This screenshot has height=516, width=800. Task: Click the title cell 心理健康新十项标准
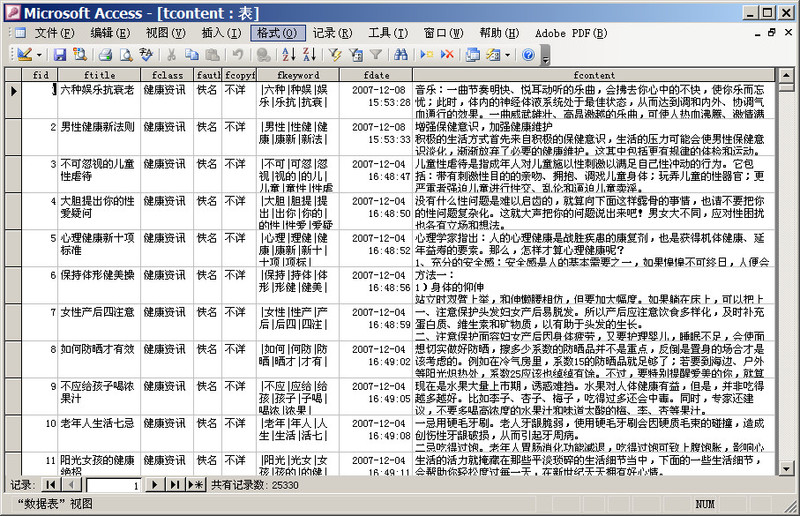(x=99, y=248)
